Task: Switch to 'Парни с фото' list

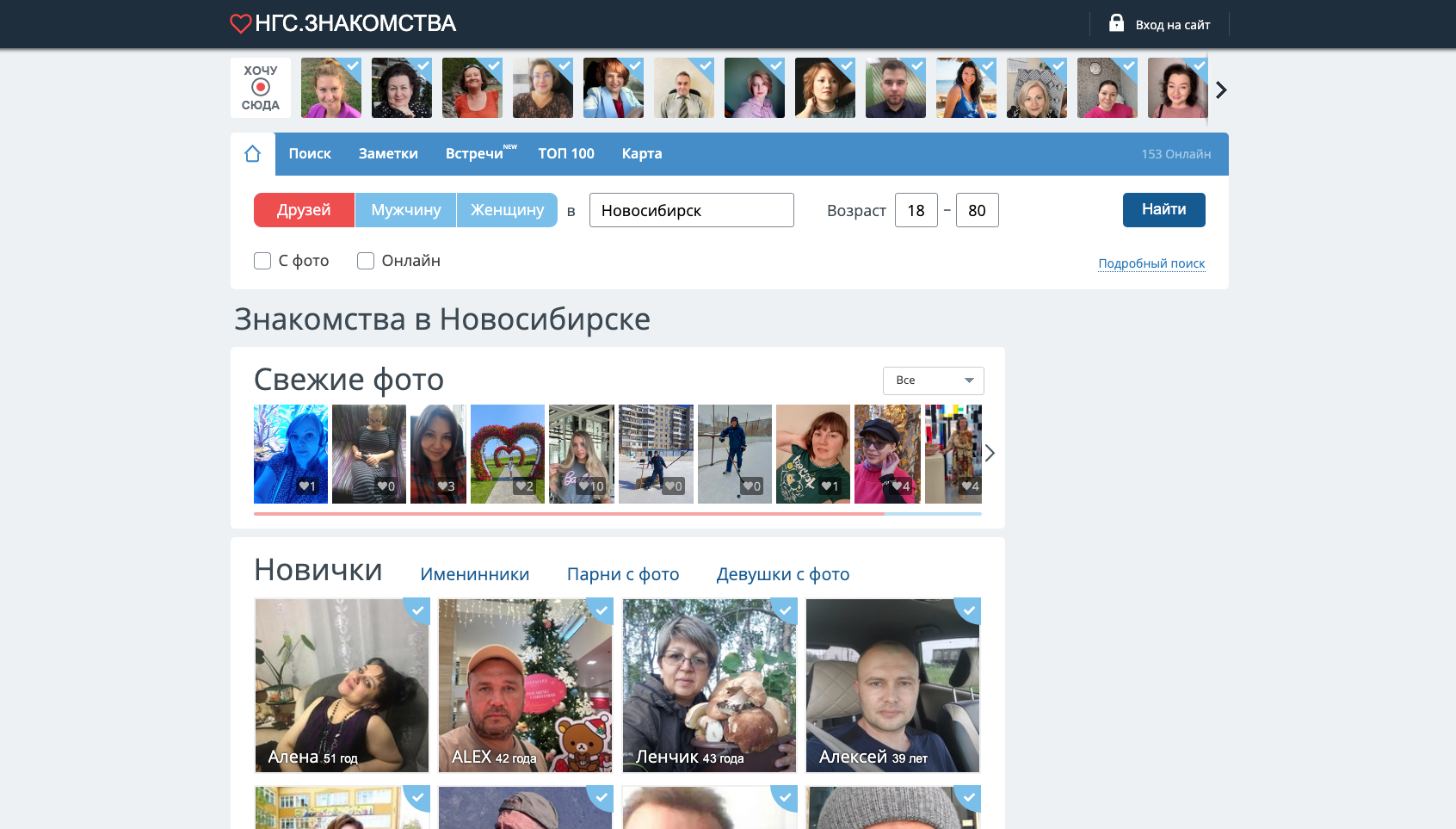Action: pyautogui.click(x=623, y=574)
